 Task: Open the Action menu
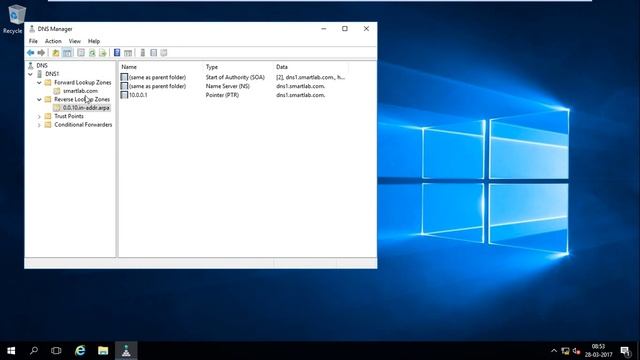click(x=53, y=41)
